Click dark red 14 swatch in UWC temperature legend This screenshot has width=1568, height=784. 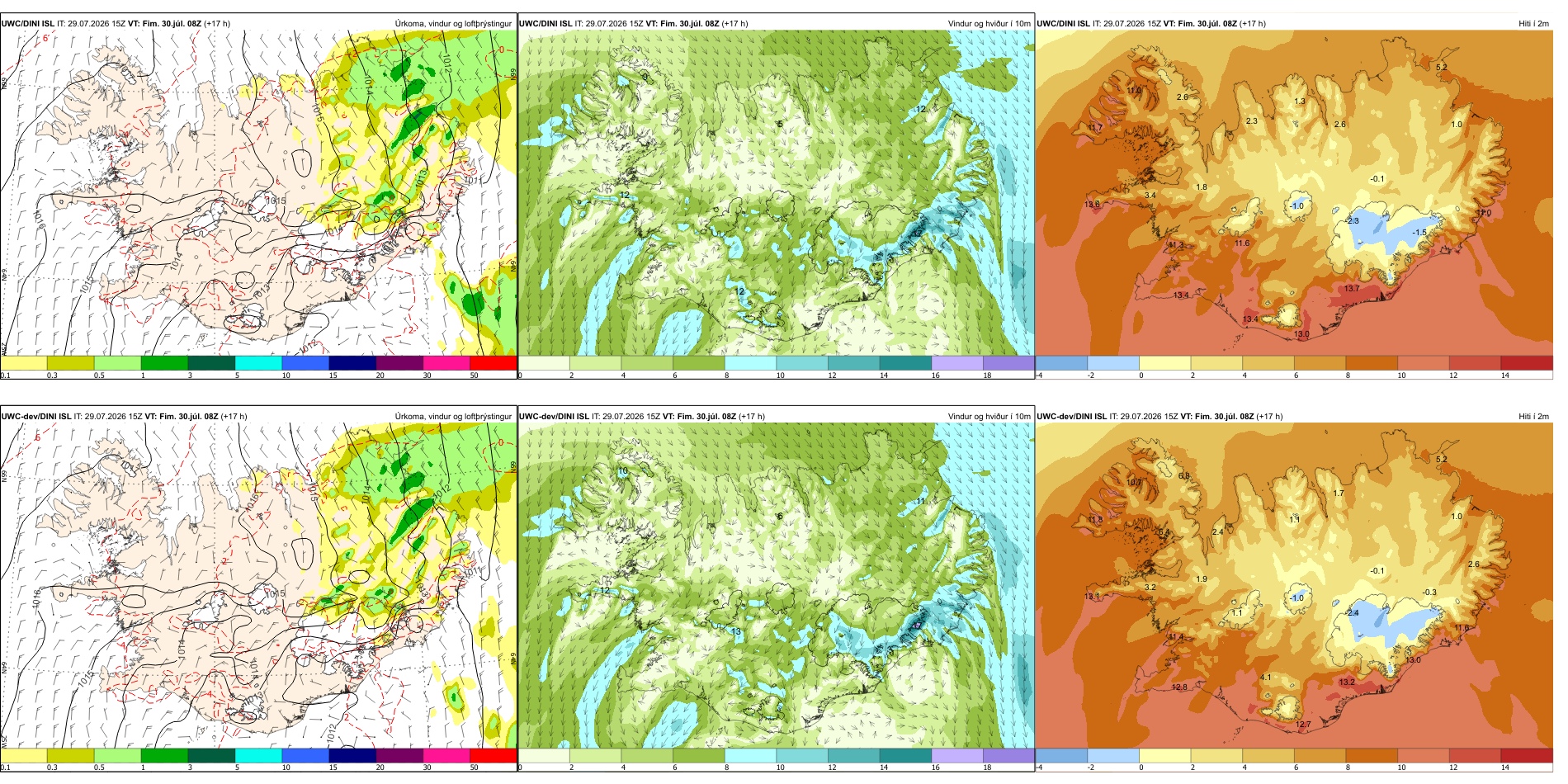point(1527,363)
